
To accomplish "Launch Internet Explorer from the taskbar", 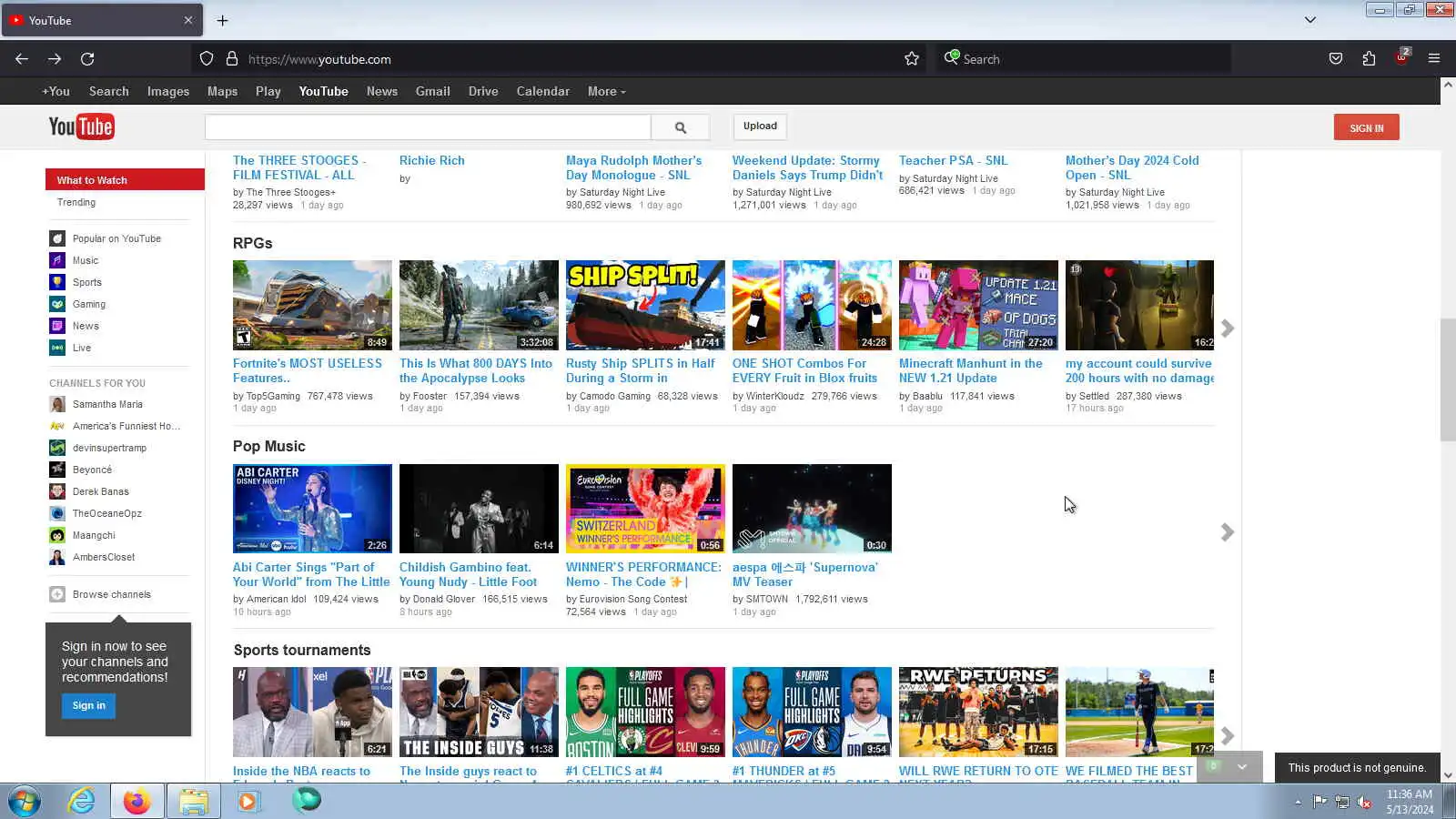I will pos(81,801).
